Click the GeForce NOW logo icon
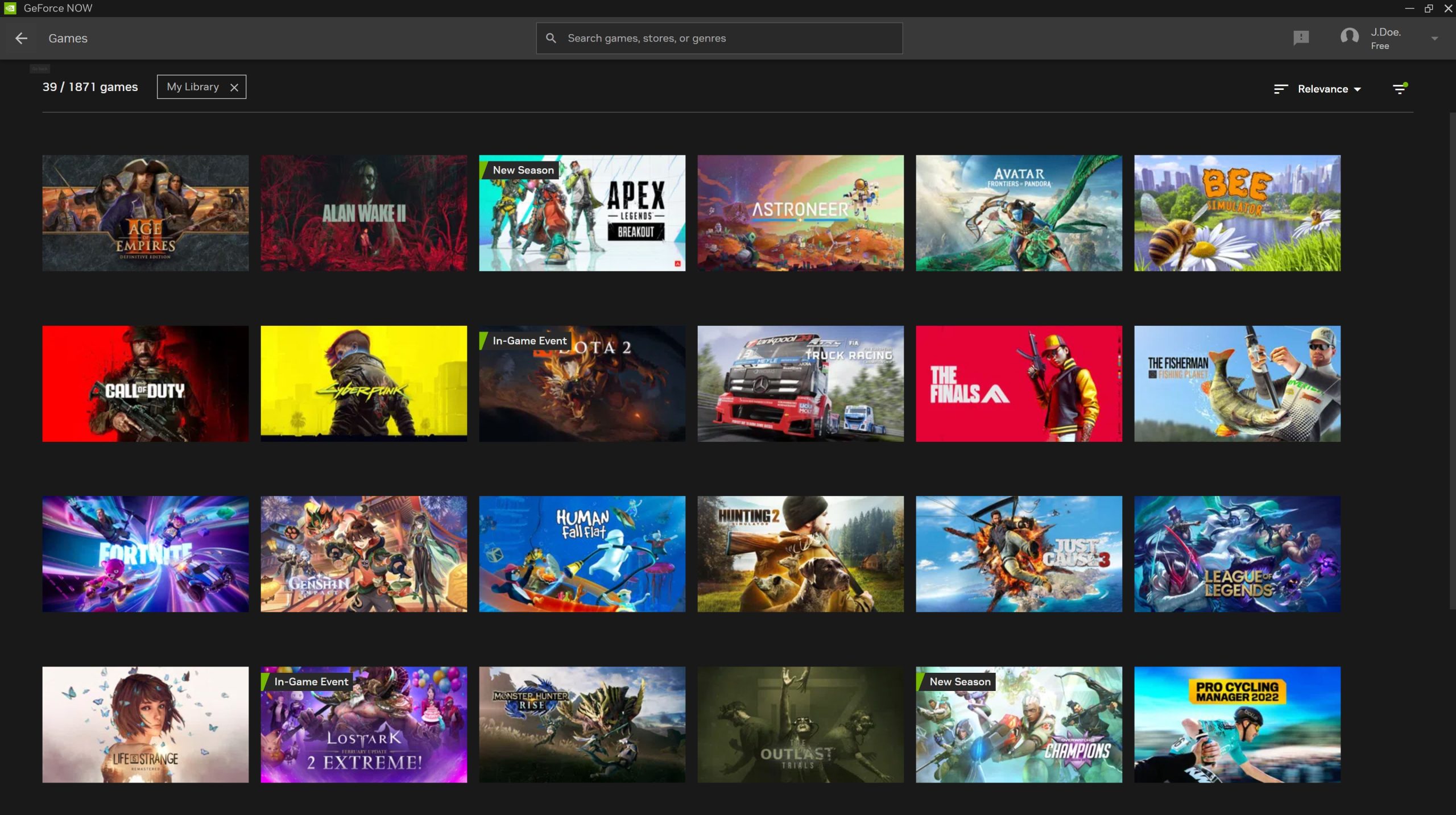 tap(10, 8)
